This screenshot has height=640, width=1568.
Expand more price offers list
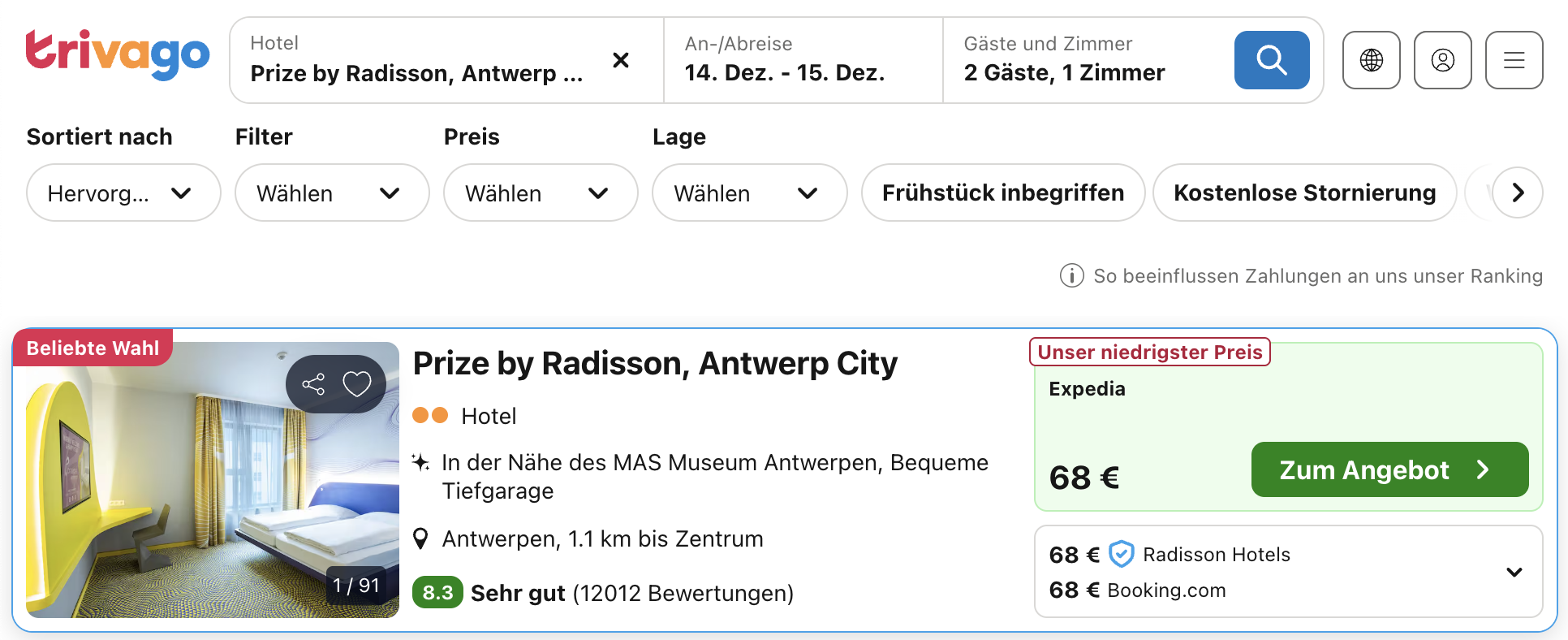point(1514,572)
